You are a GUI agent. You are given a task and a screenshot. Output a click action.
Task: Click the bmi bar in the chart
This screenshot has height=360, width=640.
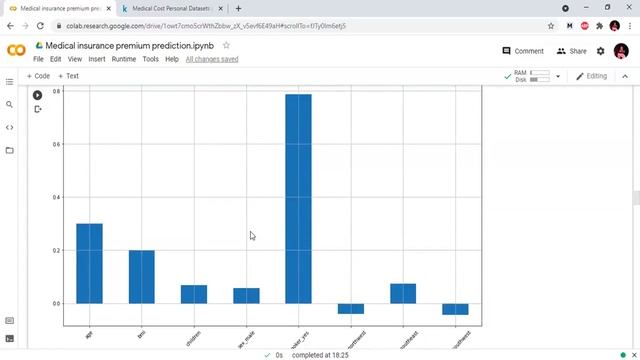[142, 277]
